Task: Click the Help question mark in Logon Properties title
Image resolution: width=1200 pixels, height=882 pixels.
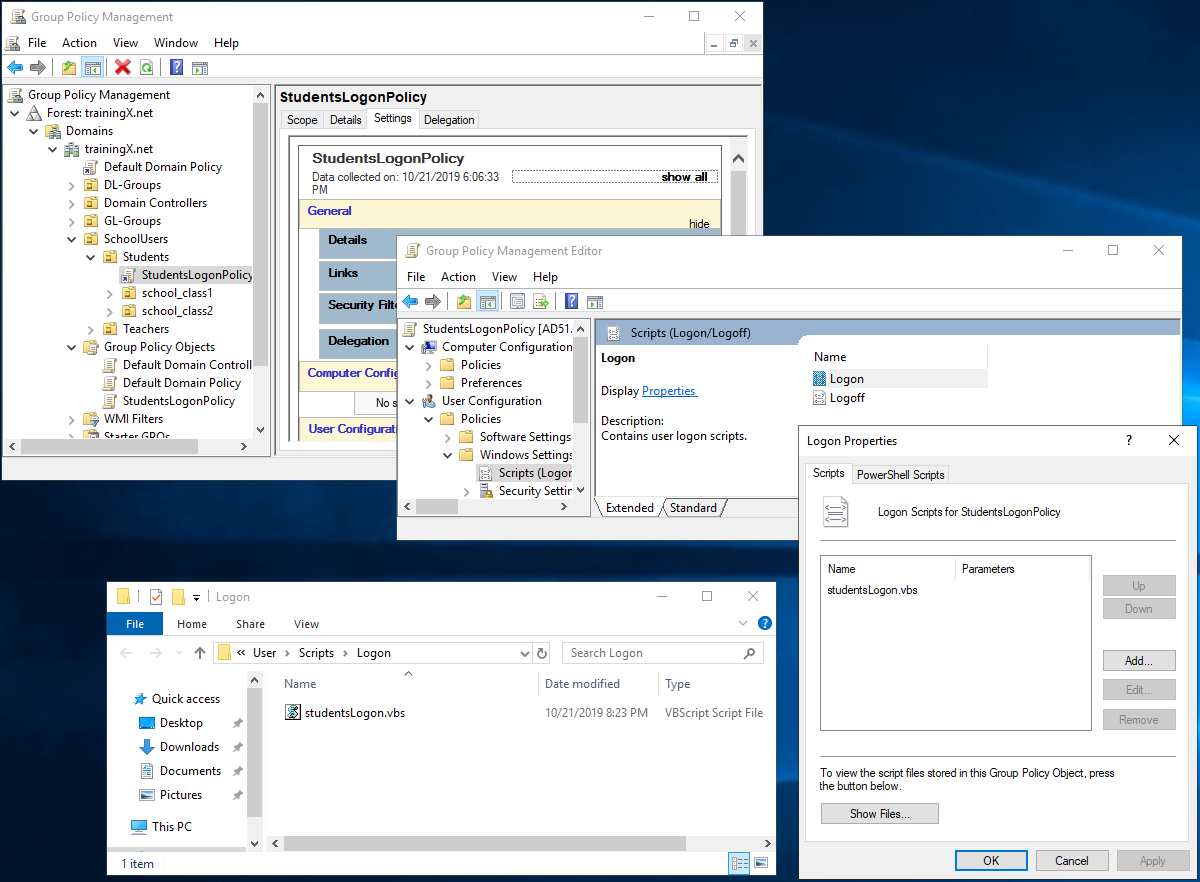Action: (1129, 440)
